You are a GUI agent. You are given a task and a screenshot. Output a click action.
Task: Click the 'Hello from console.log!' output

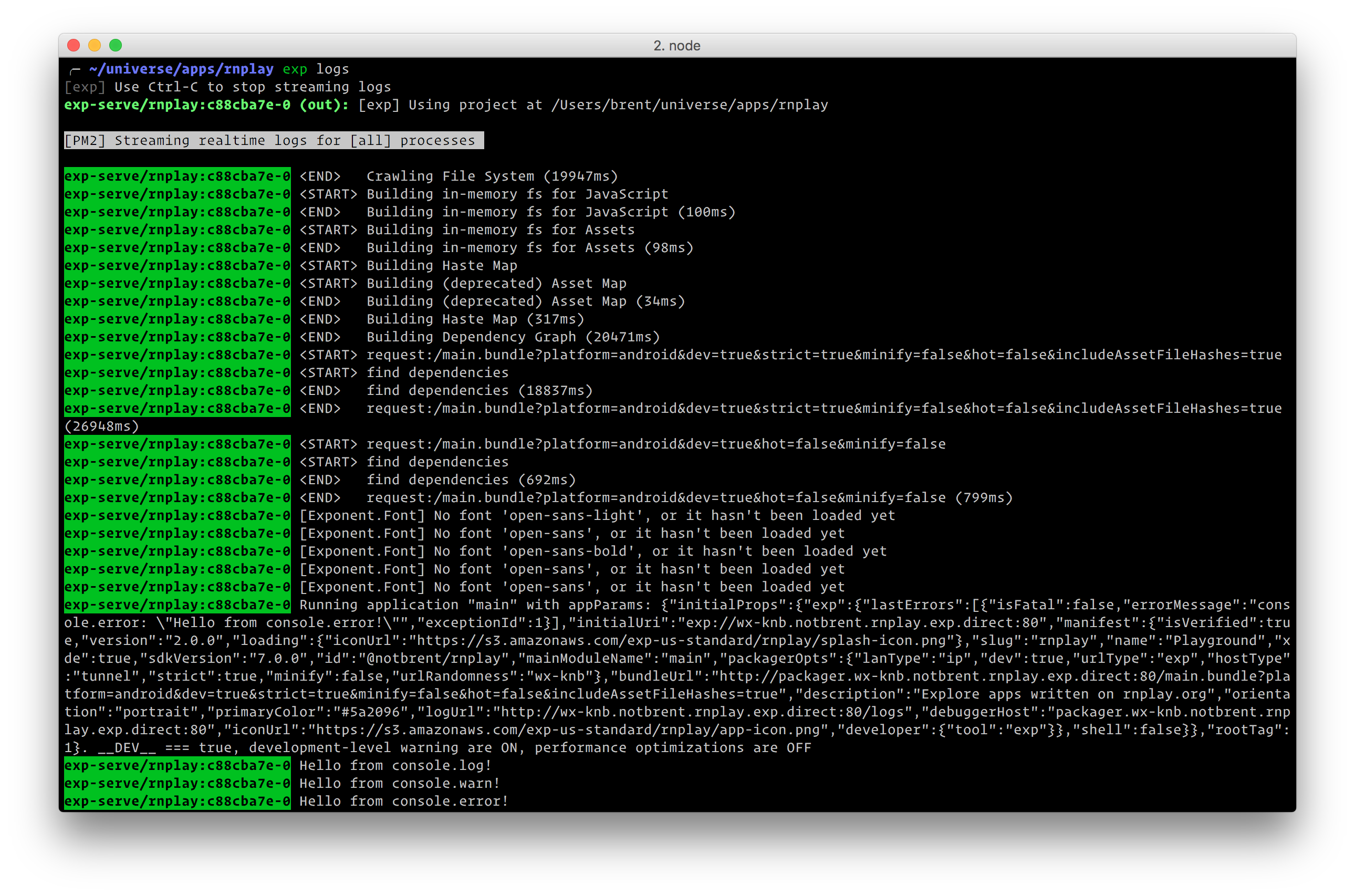[395, 766]
